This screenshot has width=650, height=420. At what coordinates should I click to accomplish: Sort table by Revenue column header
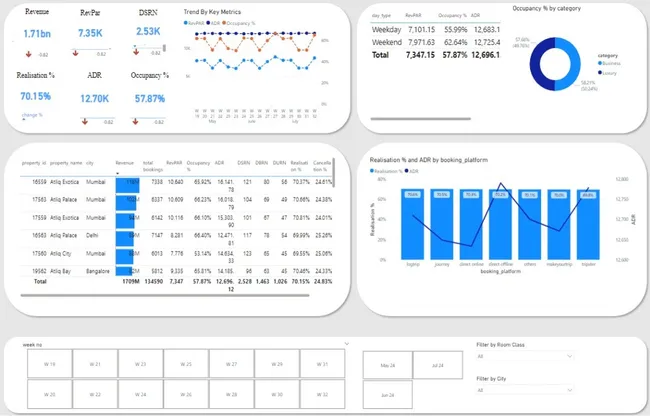coord(124,163)
